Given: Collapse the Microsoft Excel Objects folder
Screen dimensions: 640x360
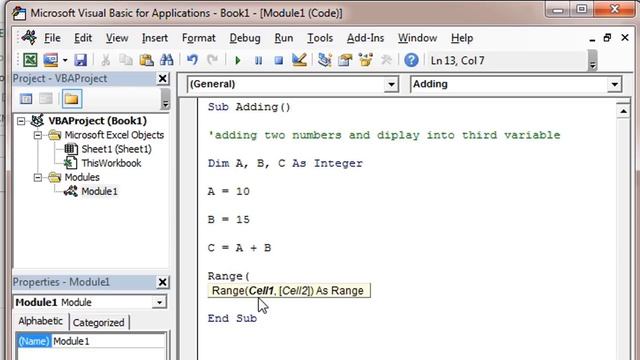Looking at the screenshot, I should coord(38,135).
